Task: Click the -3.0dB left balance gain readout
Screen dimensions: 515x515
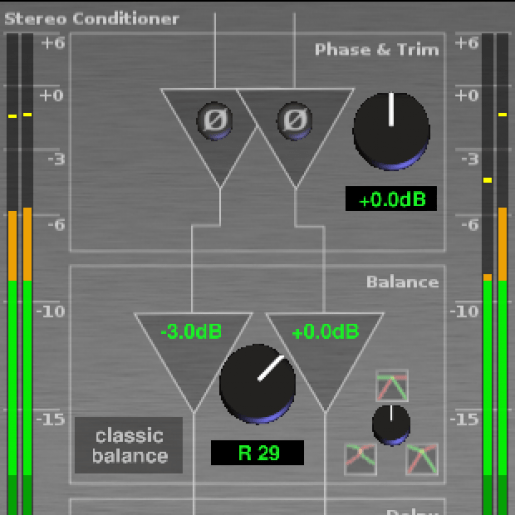Action: 191,332
